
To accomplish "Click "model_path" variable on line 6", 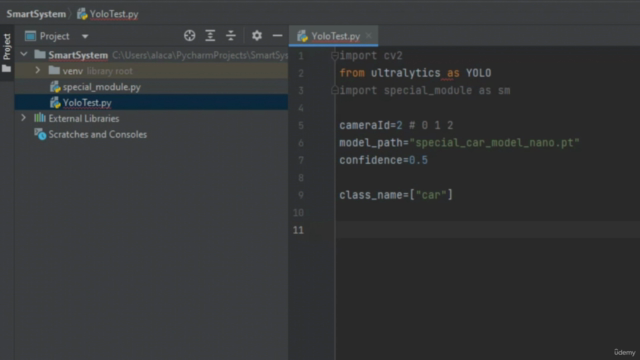I will click(371, 143).
